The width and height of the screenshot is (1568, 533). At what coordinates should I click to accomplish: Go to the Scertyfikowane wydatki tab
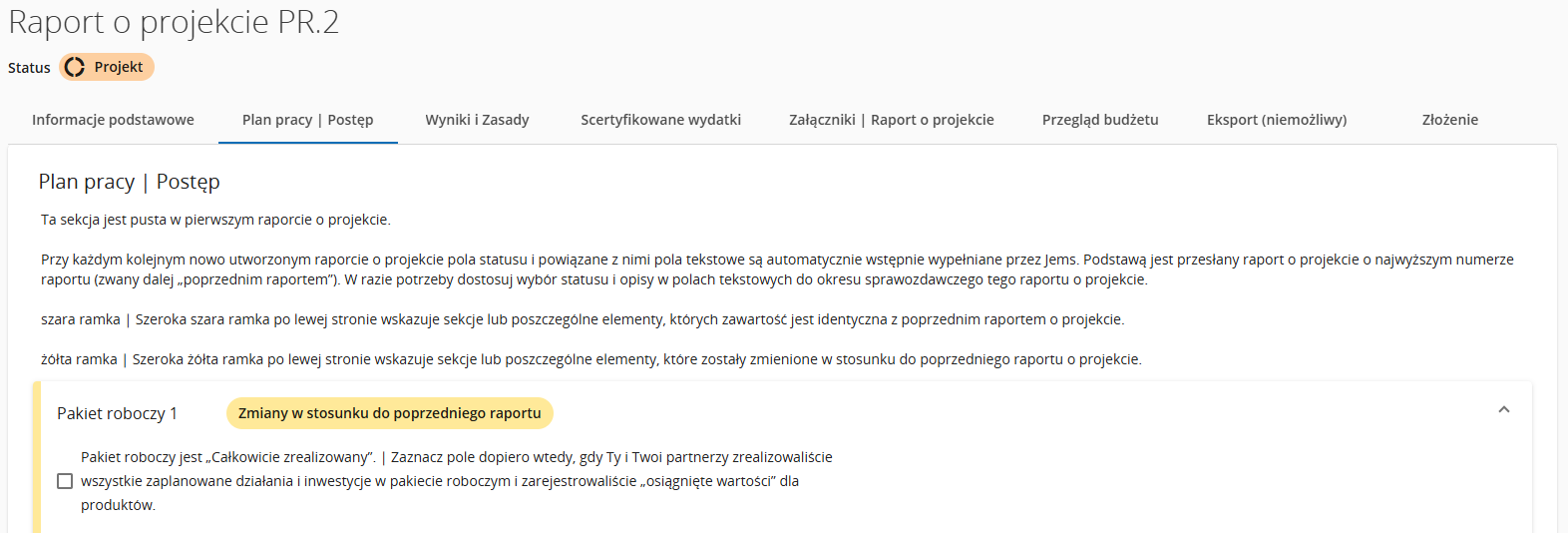[660, 120]
